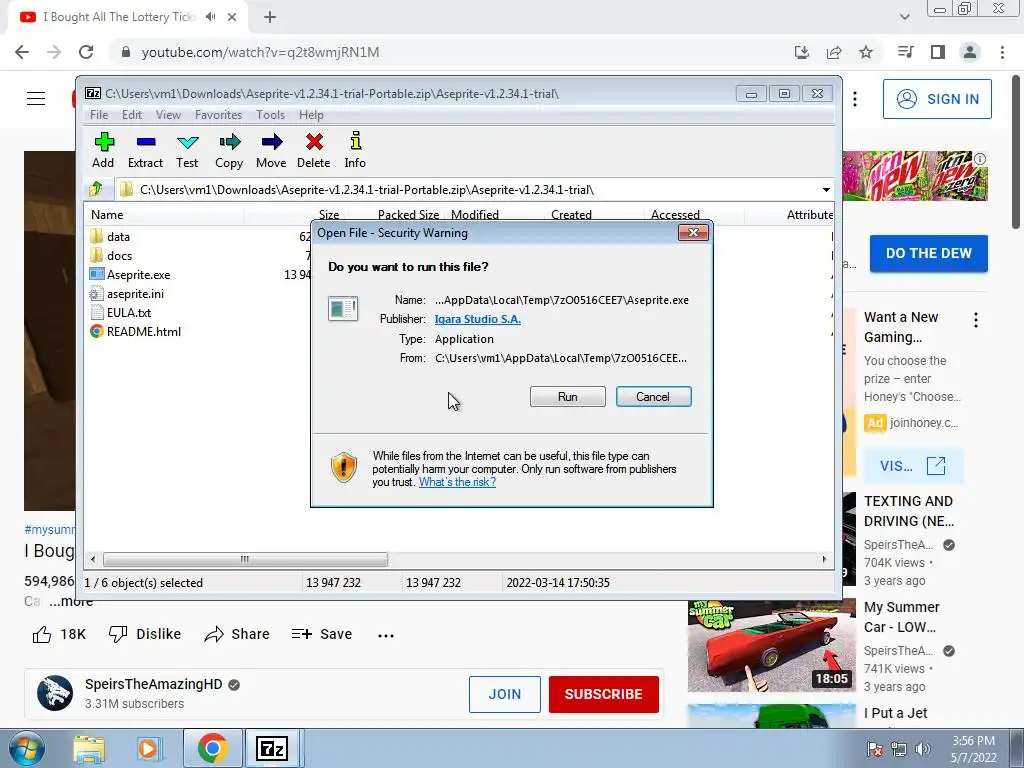Image resolution: width=1024 pixels, height=768 pixels.
Task: Click the volume icon in system tray
Action: (923, 749)
